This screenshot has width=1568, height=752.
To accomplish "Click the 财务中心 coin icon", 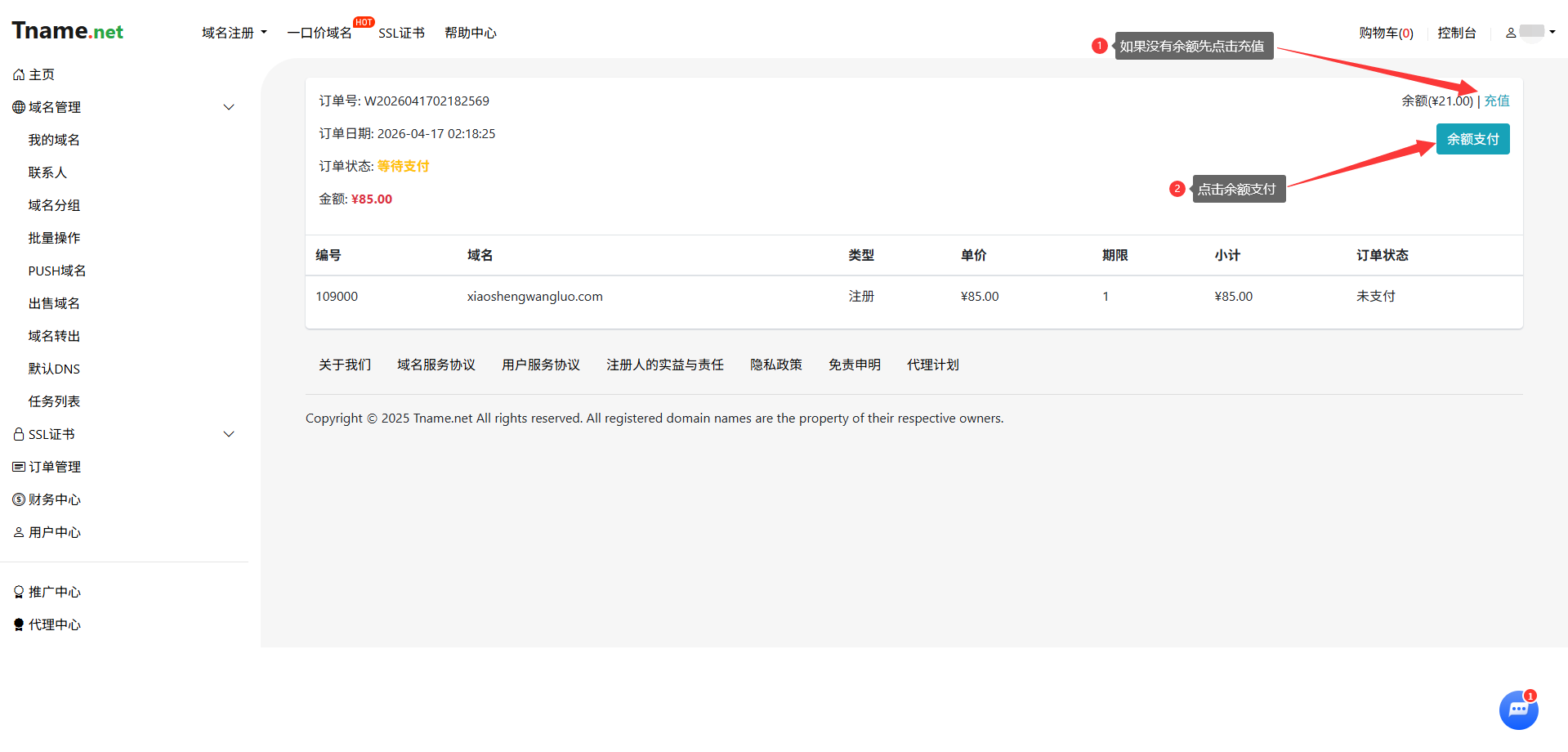I will 19,499.
